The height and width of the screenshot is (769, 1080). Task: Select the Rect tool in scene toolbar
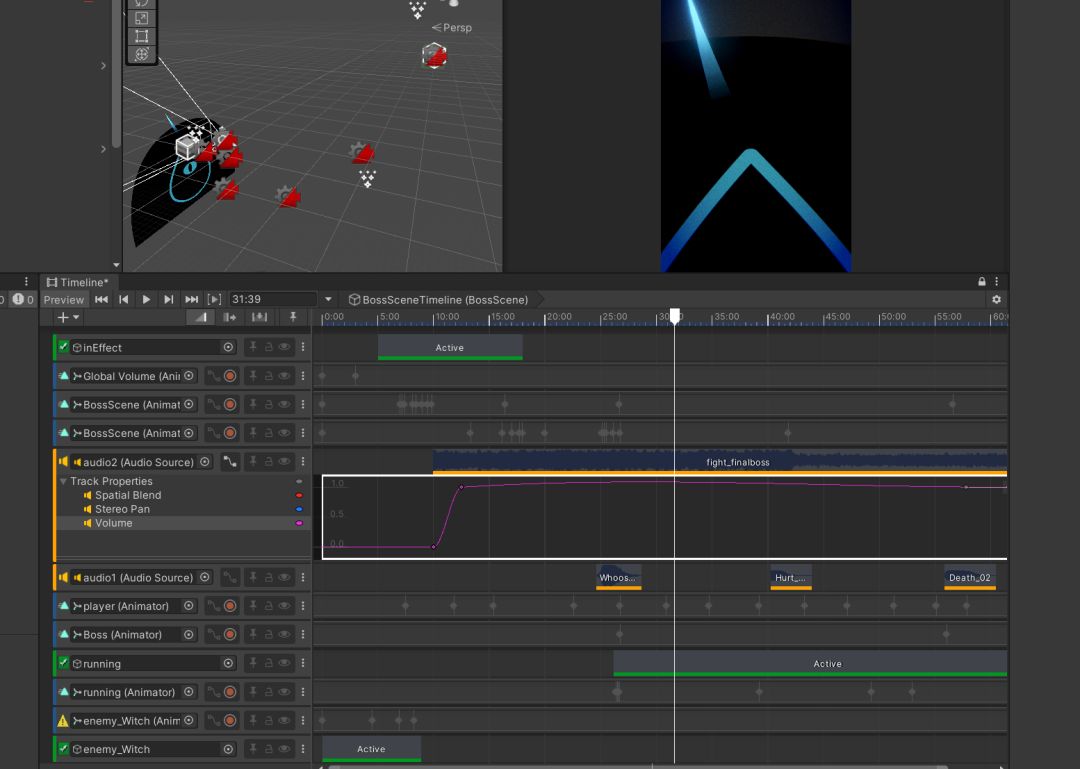[x=141, y=36]
